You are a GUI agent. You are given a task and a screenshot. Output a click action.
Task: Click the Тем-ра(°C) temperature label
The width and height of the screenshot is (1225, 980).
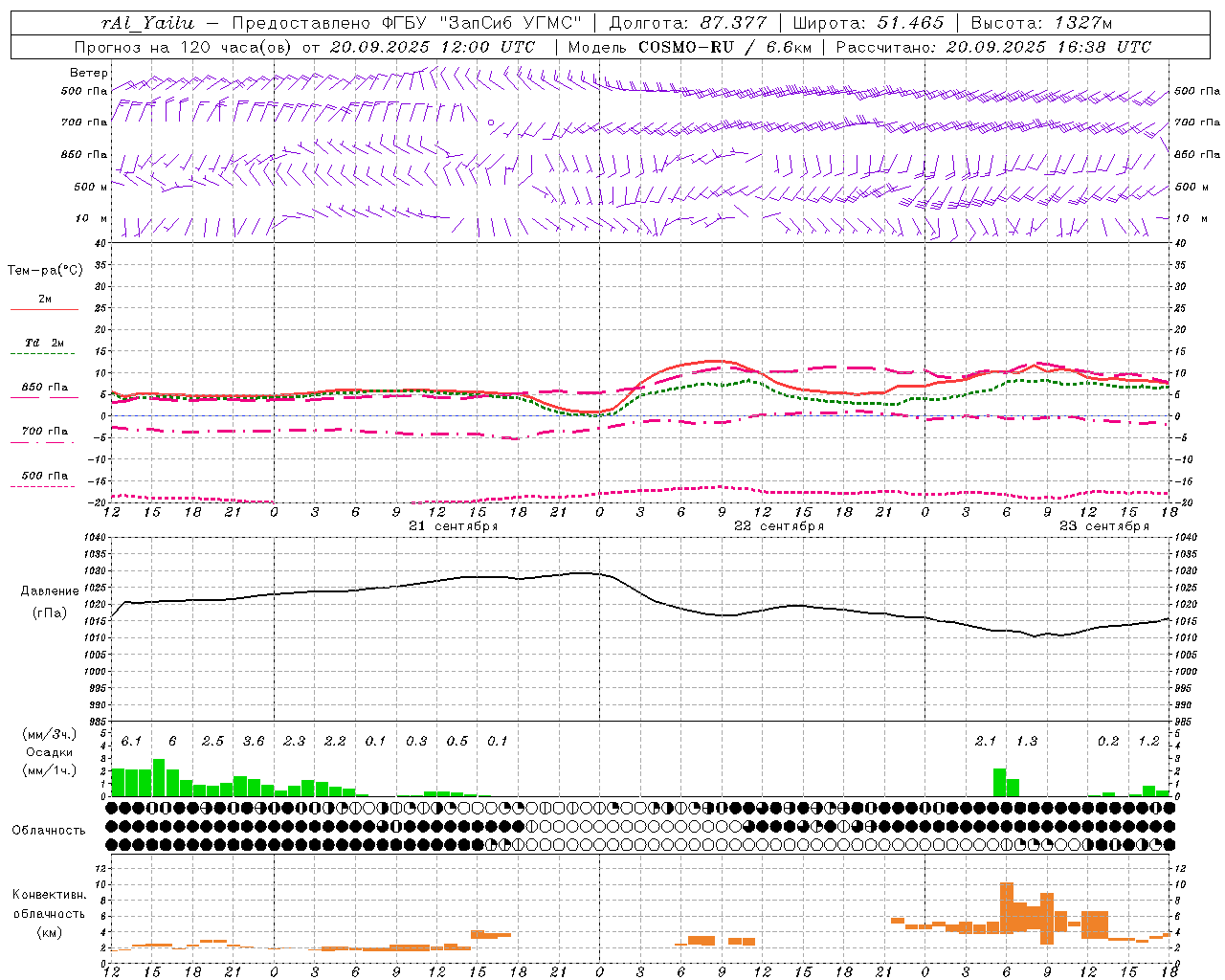[45, 271]
